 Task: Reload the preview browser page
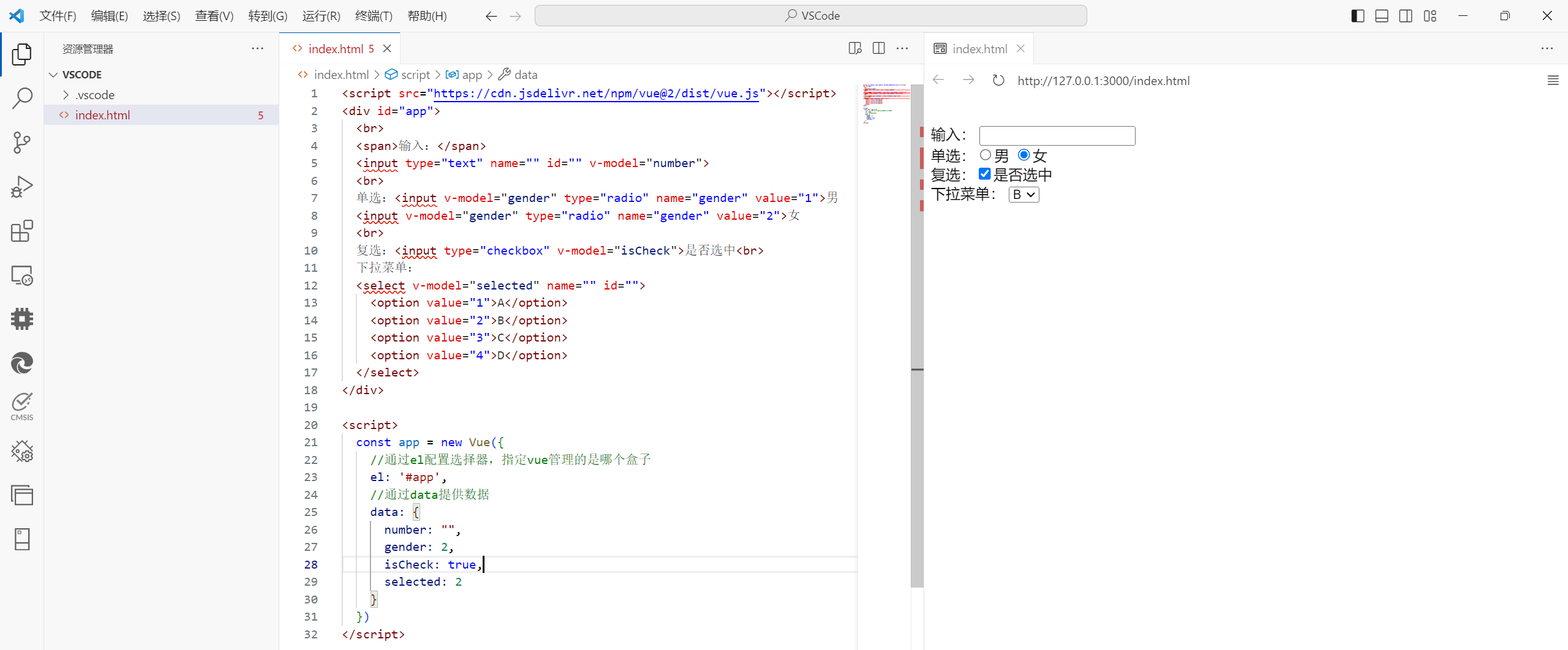(x=998, y=80)
